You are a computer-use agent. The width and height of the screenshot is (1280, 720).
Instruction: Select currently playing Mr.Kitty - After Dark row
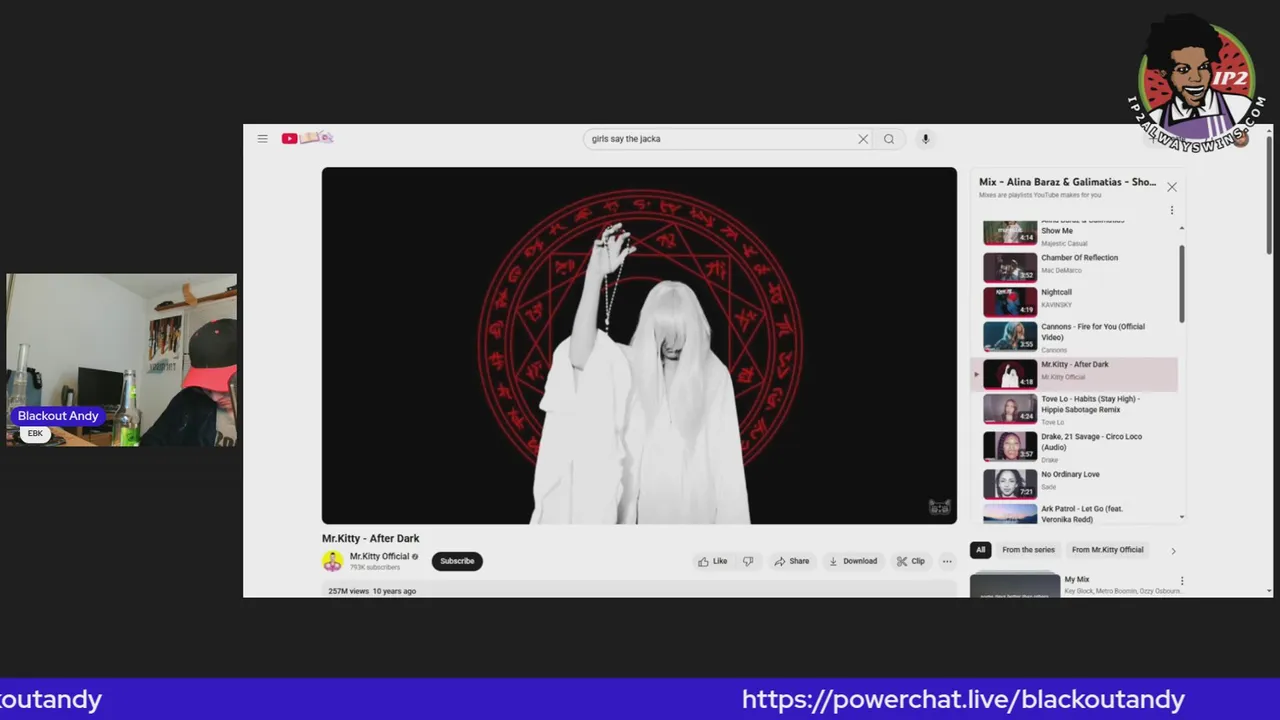pyautogui.click(x=1075, y=373)
